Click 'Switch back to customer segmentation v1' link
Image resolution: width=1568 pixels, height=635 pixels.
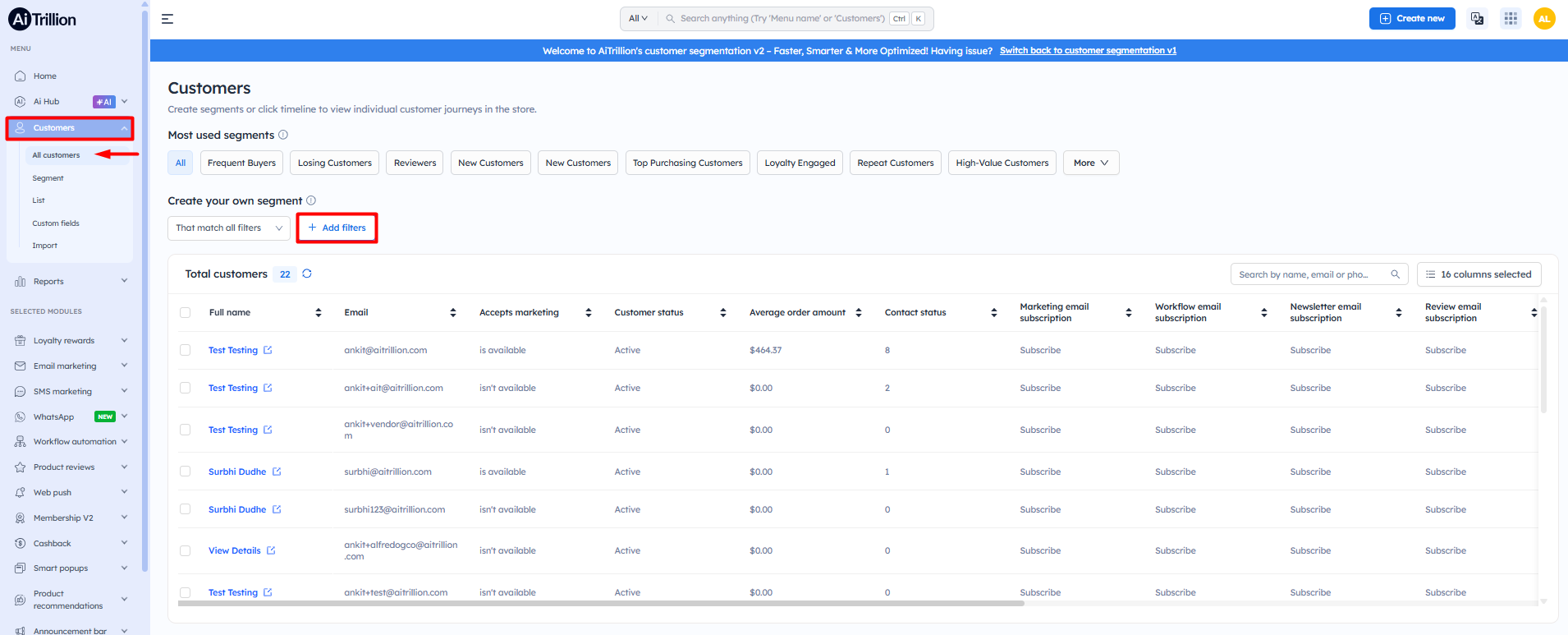[1088, 51]
